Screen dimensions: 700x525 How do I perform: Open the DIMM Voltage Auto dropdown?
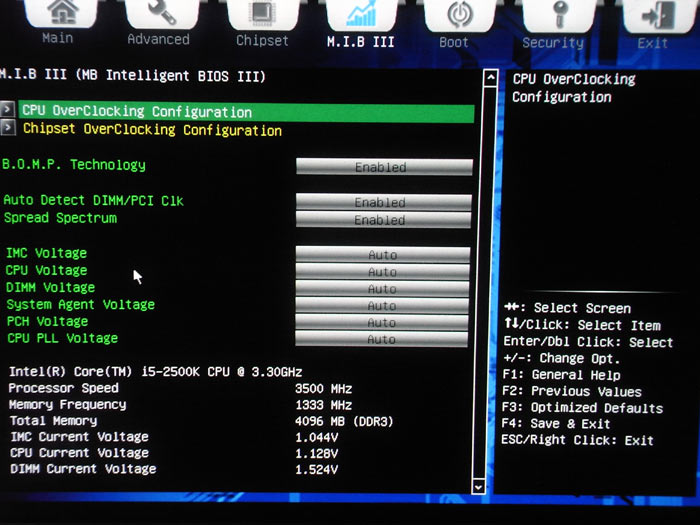382,288
